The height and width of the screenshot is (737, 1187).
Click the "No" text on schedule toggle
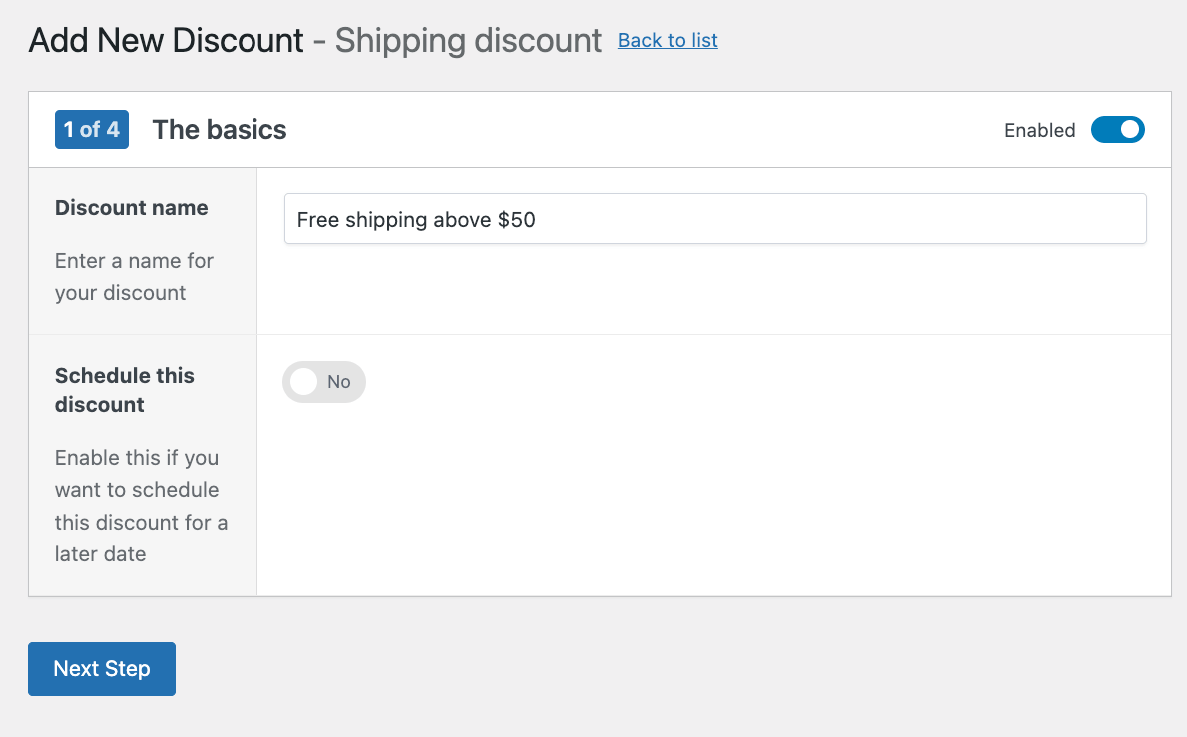pyautogui.click(x=339, y=382)
